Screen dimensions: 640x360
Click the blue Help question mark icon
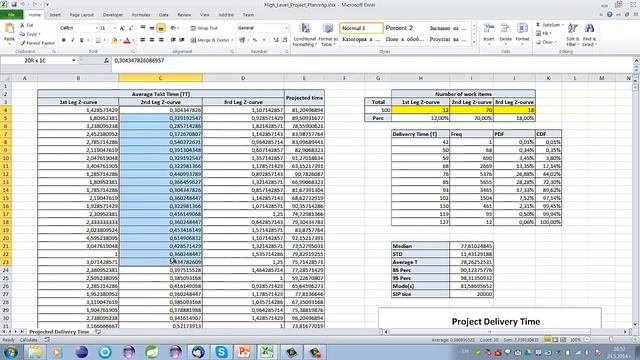tap(609, 14)
